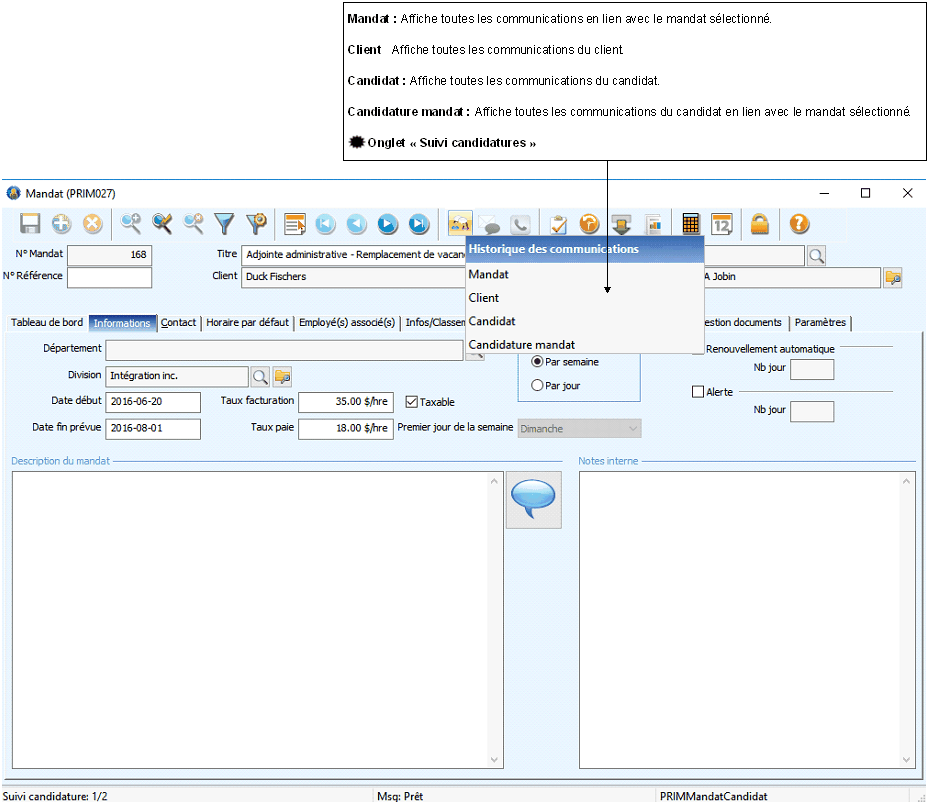Image resolution: width=929 pixels, height=804 pixels.
Task: Open the calendar icon in toolbar
Action: pos(722,224)
